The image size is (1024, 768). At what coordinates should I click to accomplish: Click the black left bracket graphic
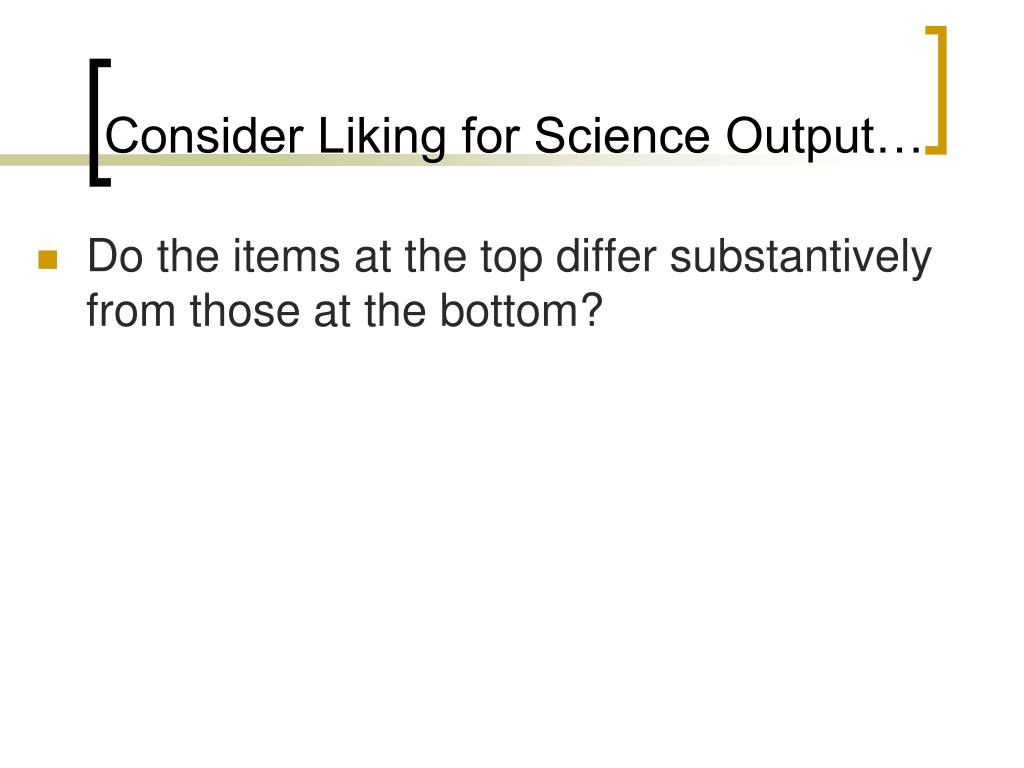pos(99,123)
